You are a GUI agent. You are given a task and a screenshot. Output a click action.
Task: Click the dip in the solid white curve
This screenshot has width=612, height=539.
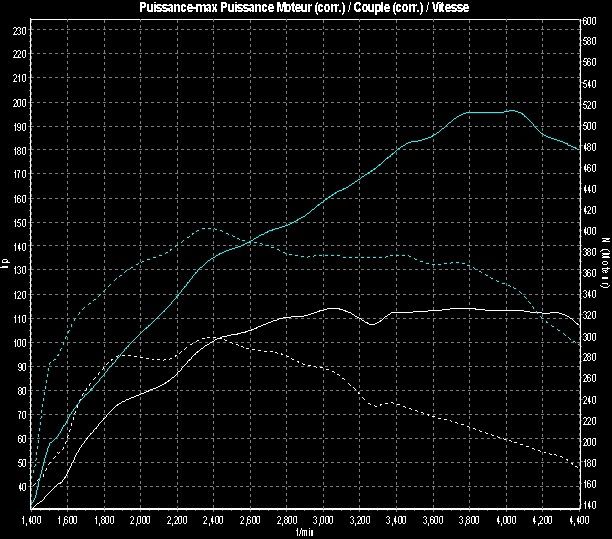(371, 324)
